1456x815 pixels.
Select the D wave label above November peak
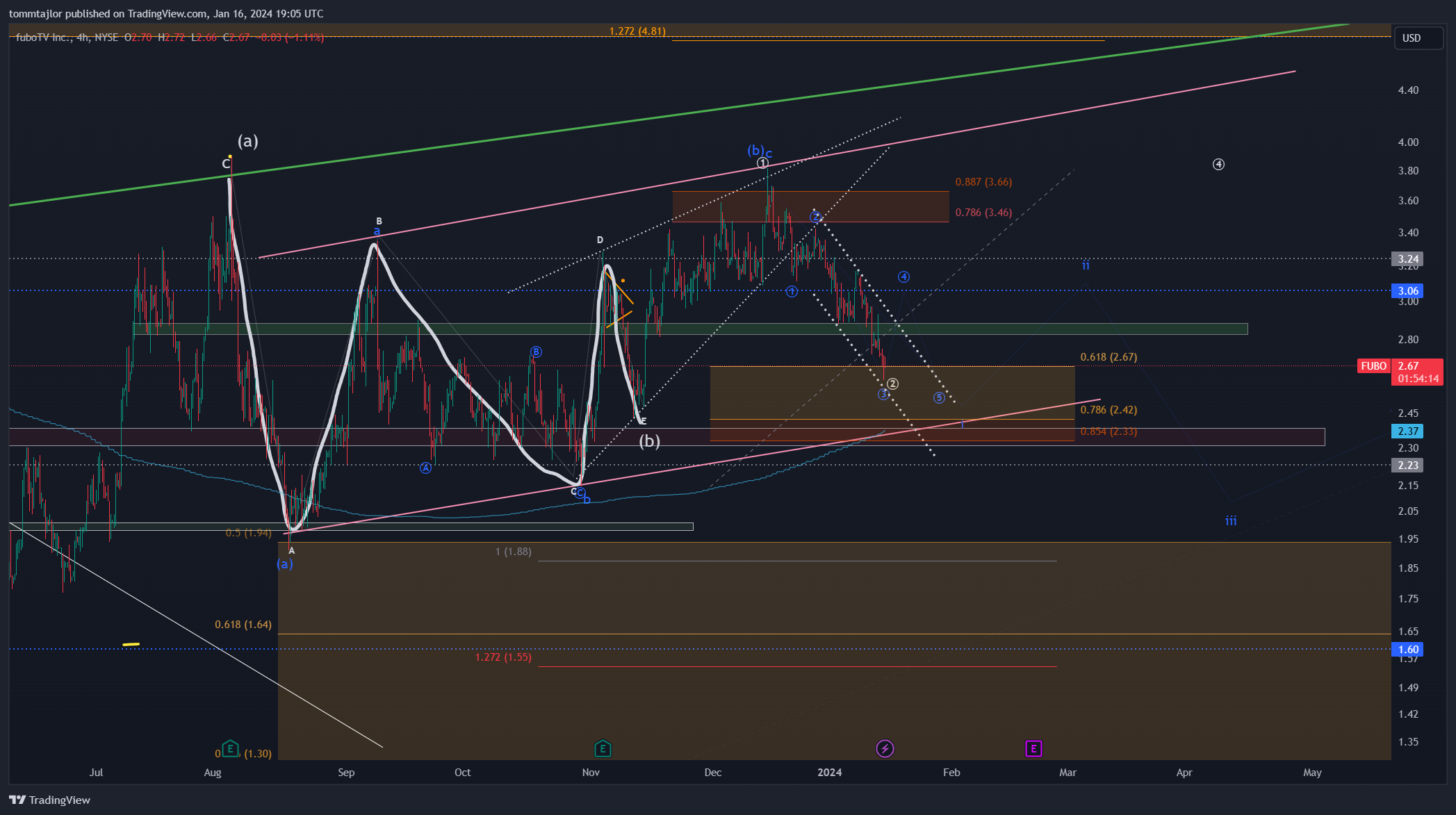point(600,240)
